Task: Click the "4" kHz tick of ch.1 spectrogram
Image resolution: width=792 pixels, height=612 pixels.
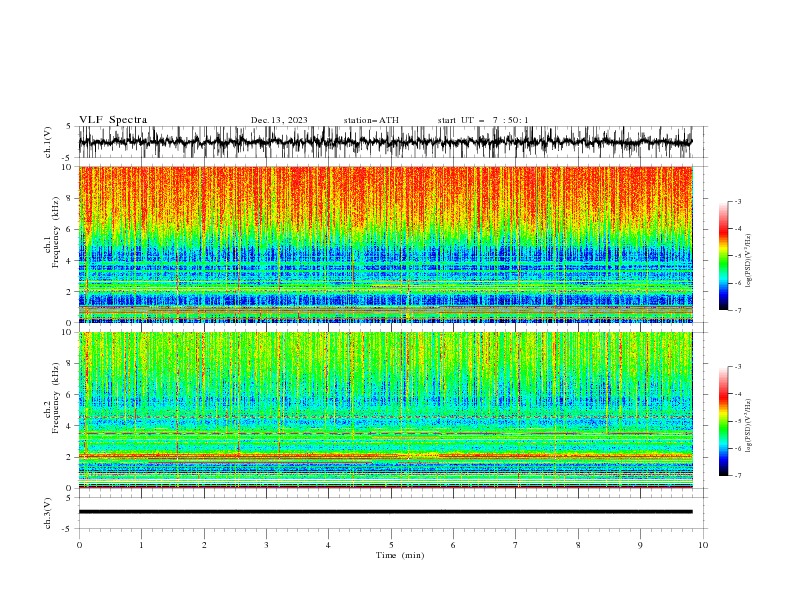Action: click(70, 261)
